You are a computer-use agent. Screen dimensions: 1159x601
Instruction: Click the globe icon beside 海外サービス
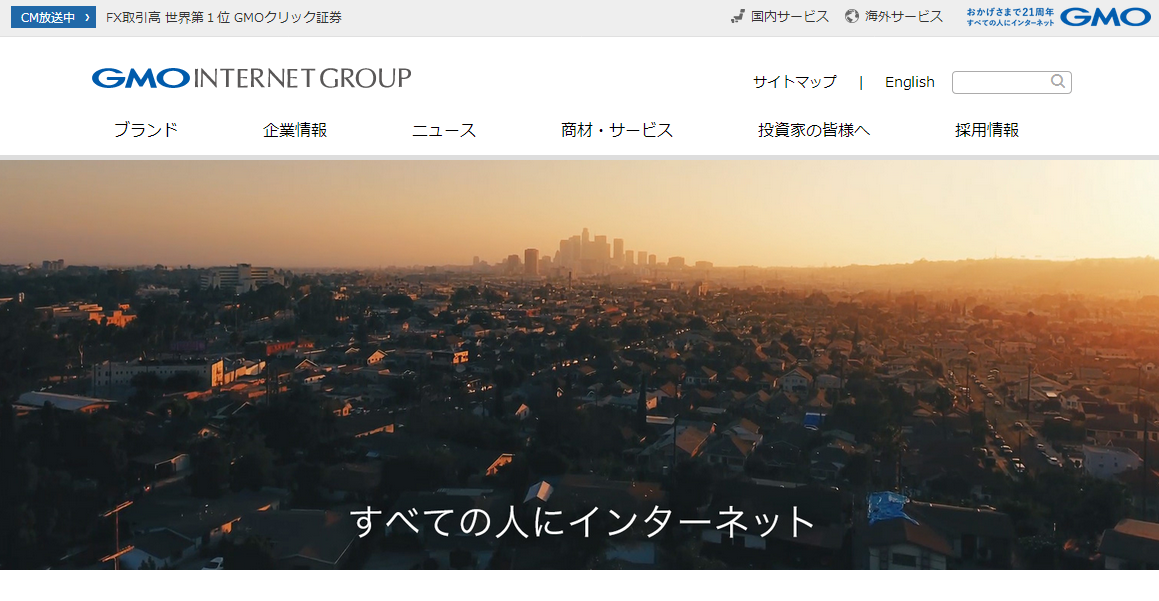pyautogui.click(x=852, y=16)
